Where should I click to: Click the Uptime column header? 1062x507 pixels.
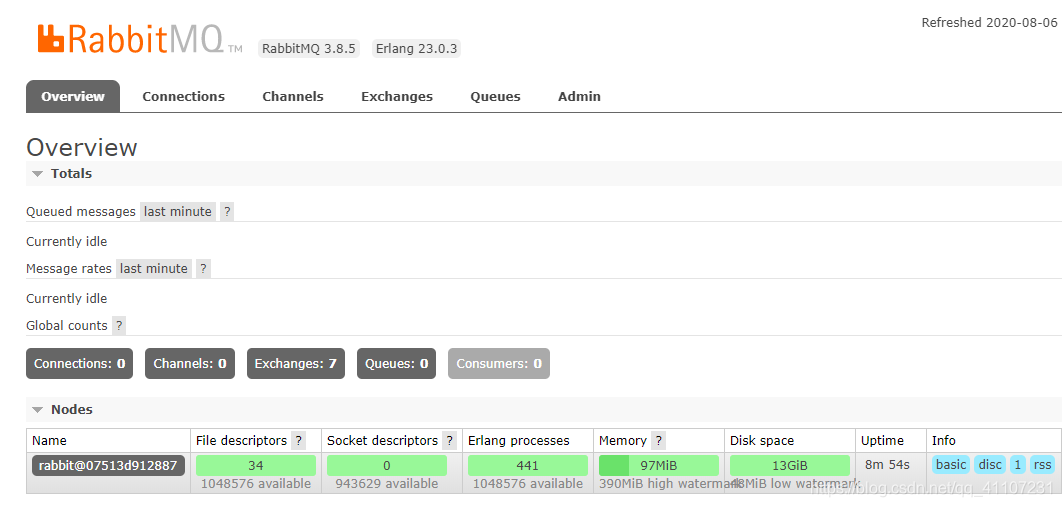click(883, 441)
